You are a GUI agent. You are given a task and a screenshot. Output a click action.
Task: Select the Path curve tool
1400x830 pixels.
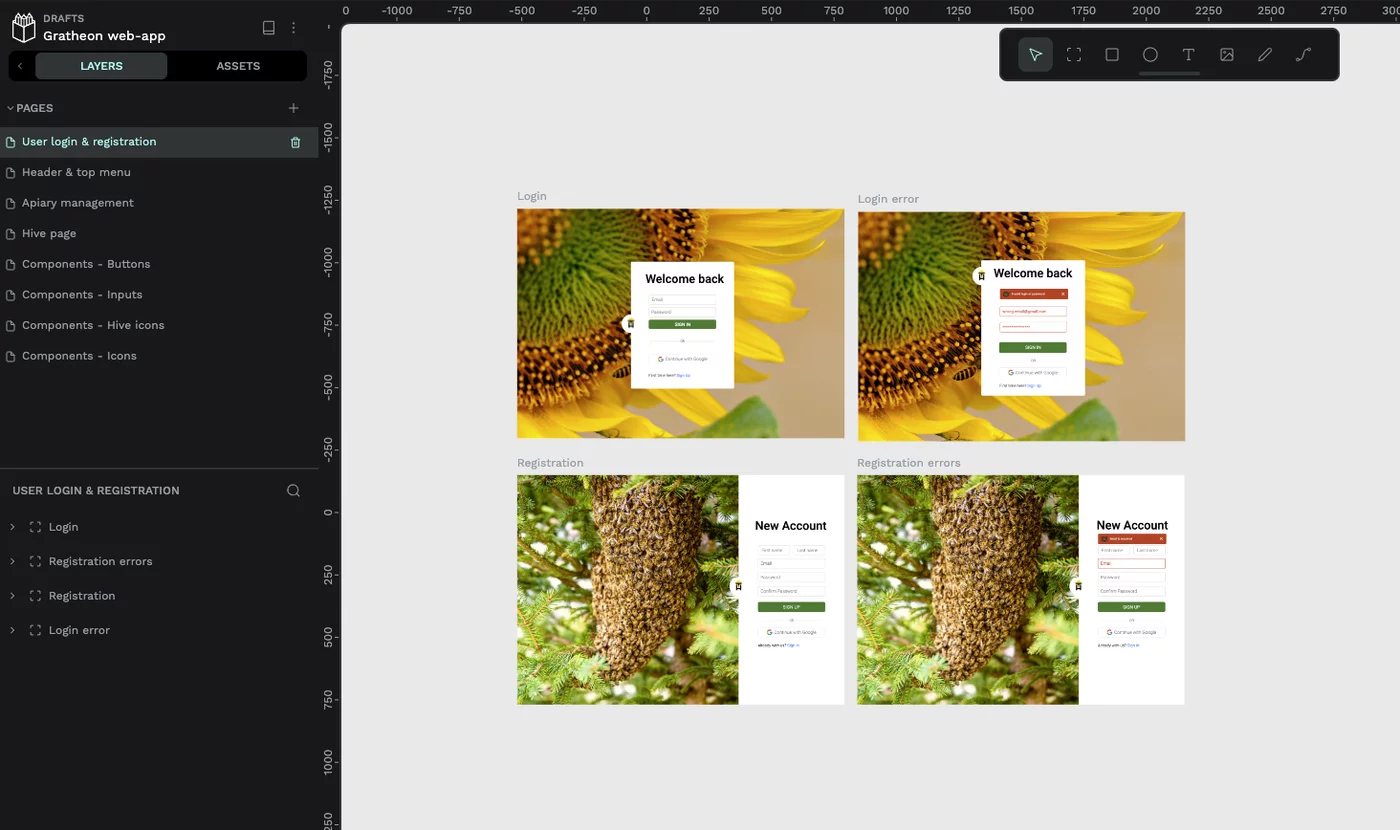pyautogui.click(x=1303, y=55)
